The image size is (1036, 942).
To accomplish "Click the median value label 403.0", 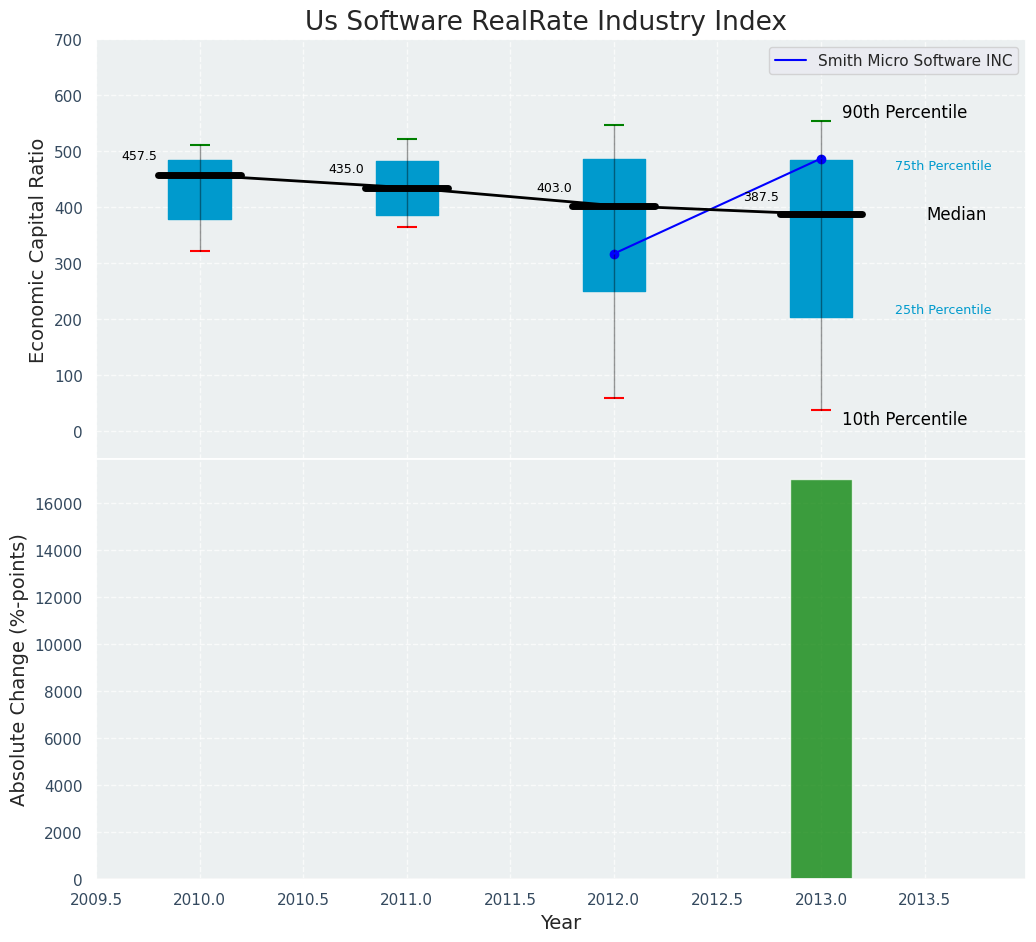I will [554, 188].
